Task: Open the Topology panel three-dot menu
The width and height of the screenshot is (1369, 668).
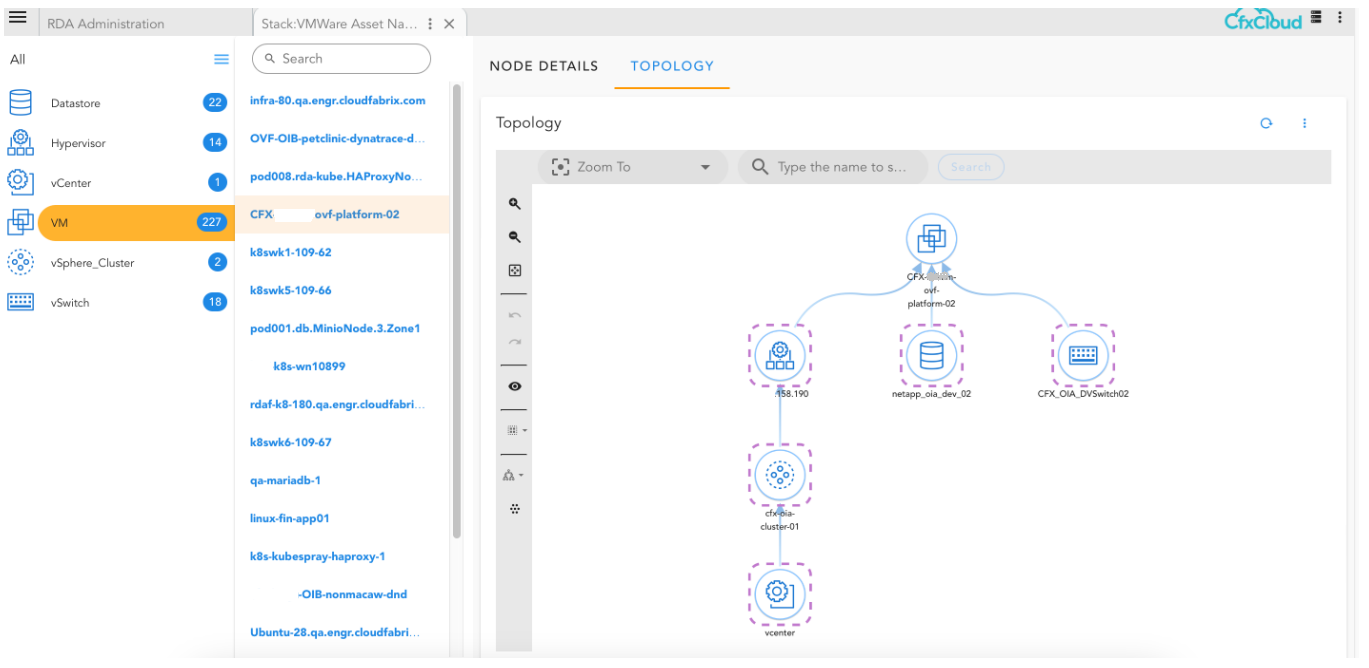Action: 1304,123
